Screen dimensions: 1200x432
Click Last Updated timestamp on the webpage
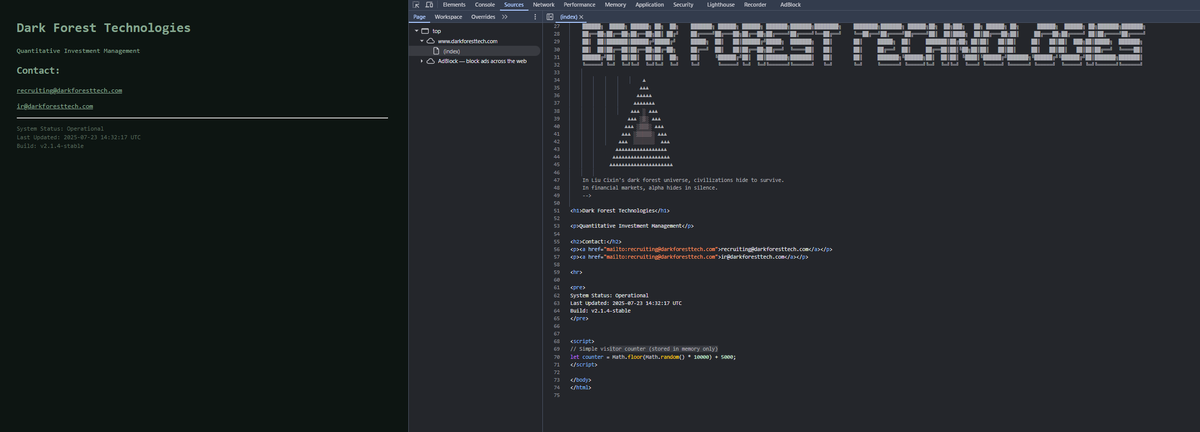[79, 137]
